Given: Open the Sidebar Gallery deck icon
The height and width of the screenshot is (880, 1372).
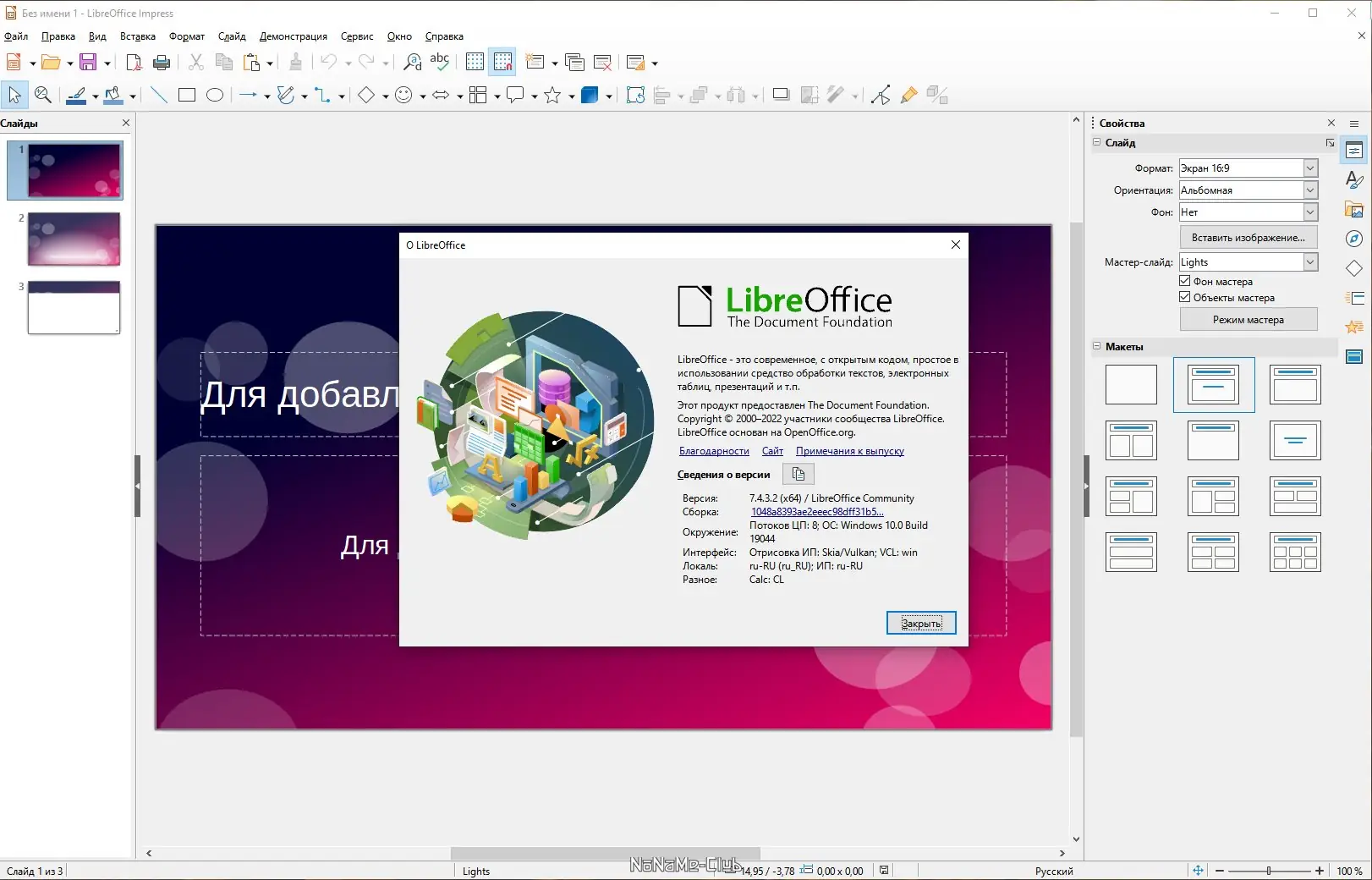Looking at the screenshot, I should click(1354, 210).
